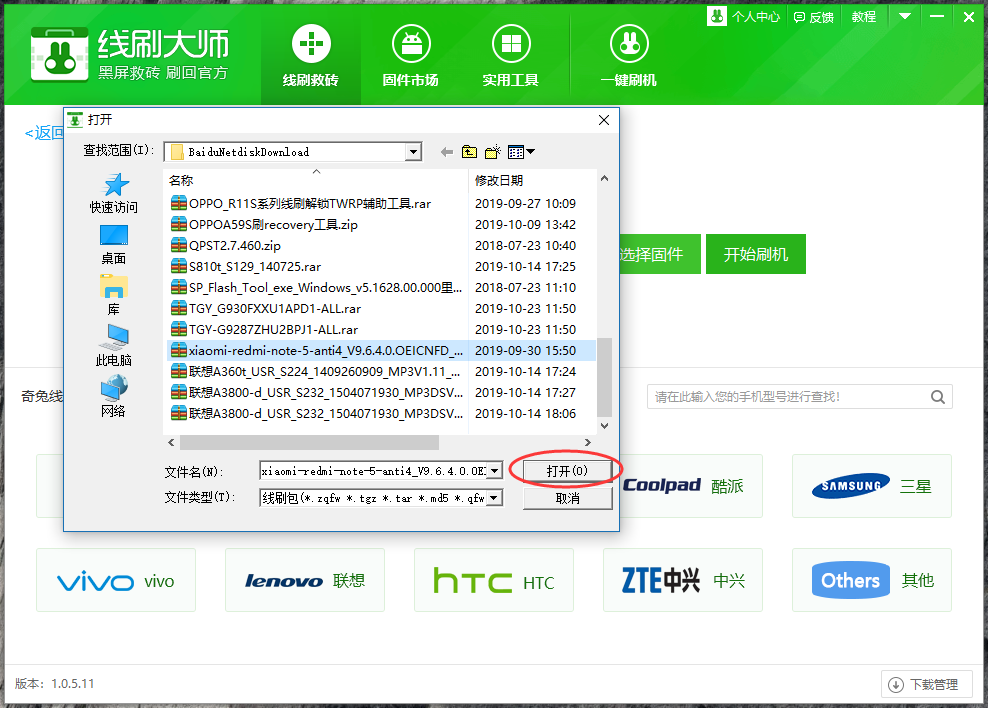The width and height of the screenshot is (988, 708).
Task: Open the 线刷救砖 tab
Action: (x=311, y=55)
